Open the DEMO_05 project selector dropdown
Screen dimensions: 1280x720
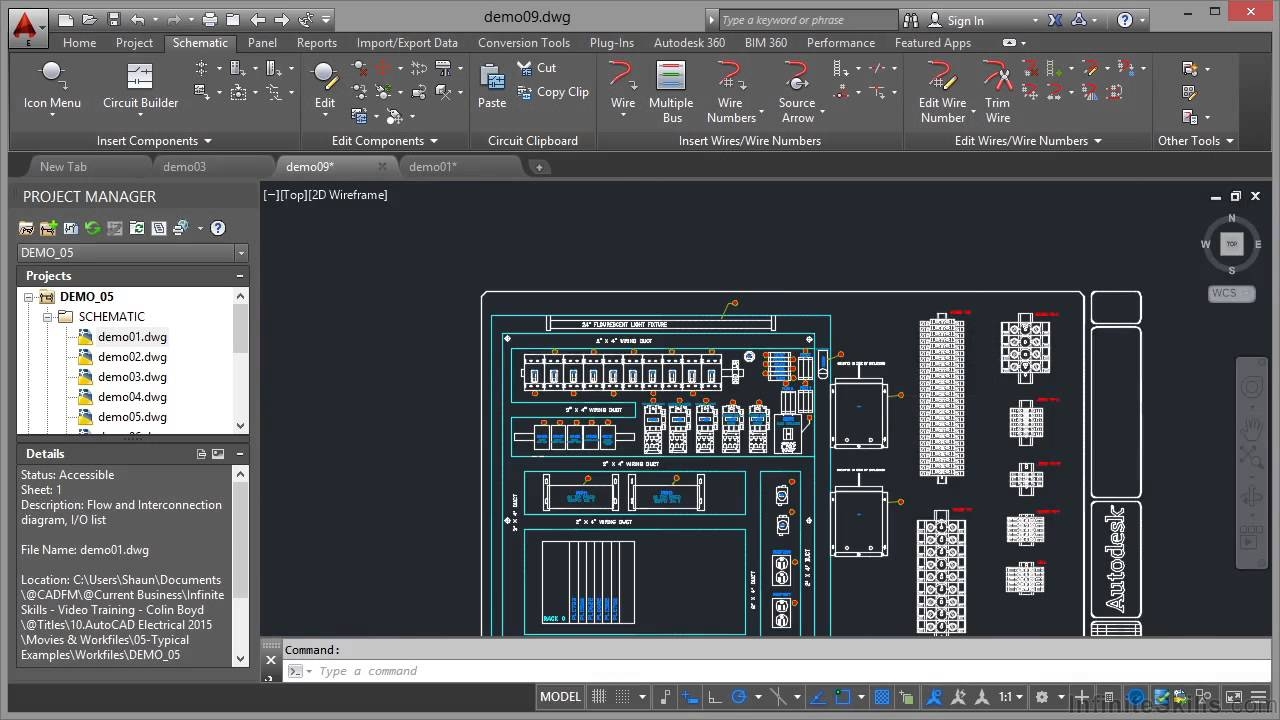[240, 253]
